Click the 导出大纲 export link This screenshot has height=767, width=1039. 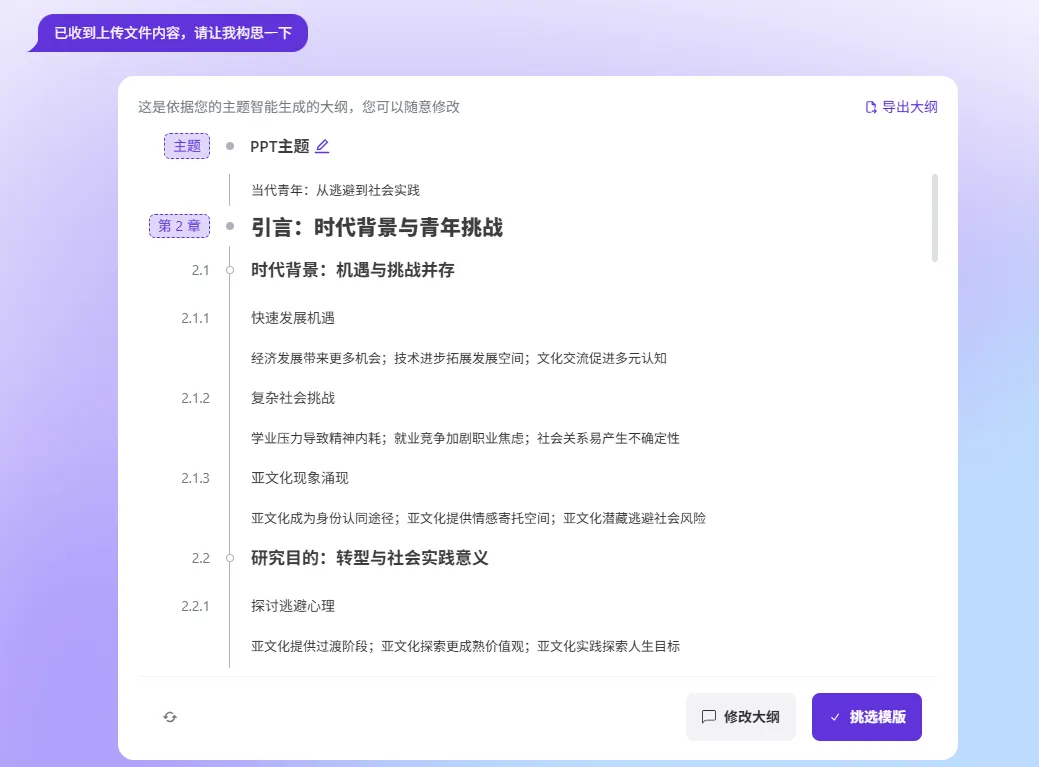(x=901, y=107)
